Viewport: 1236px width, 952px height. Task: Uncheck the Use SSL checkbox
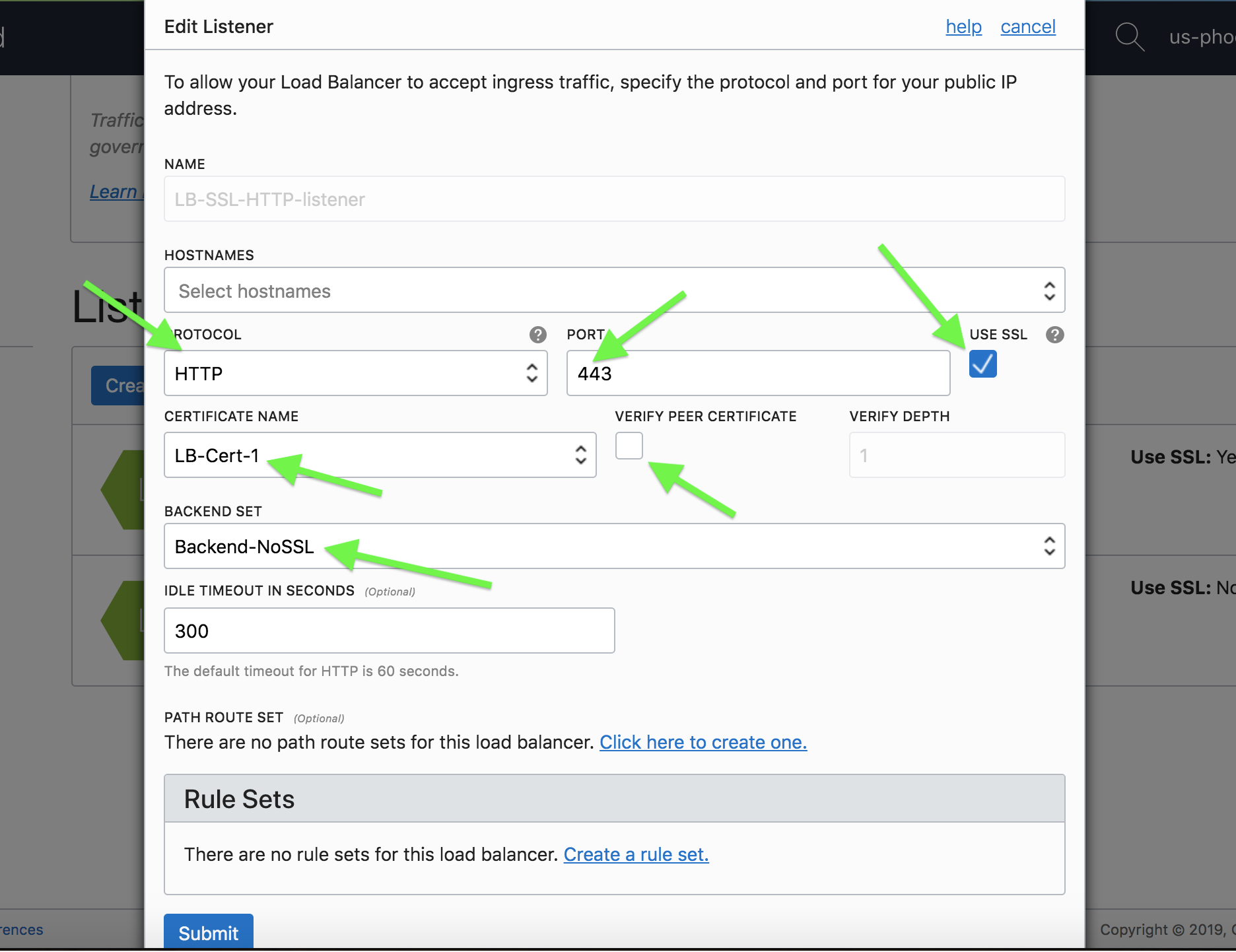[982, 364]
